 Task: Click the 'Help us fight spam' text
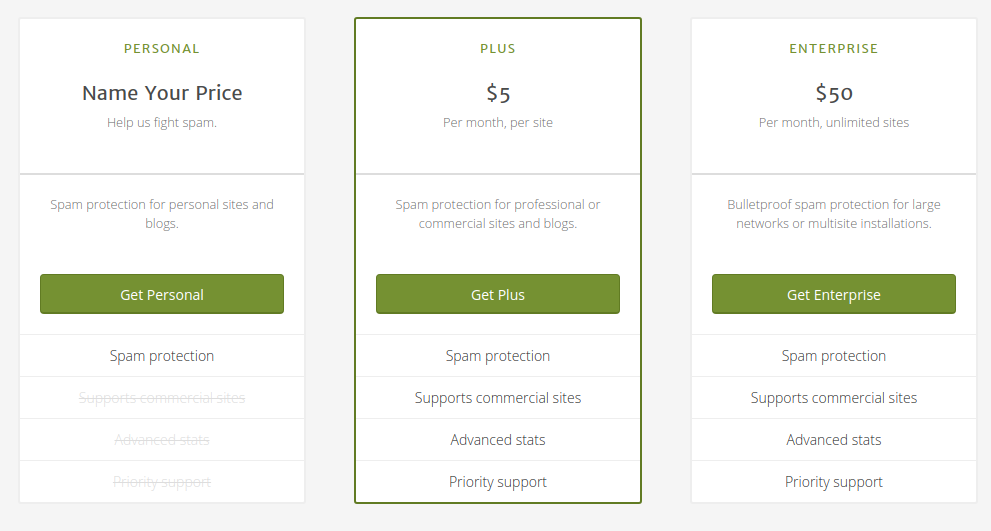click(162, 123)
